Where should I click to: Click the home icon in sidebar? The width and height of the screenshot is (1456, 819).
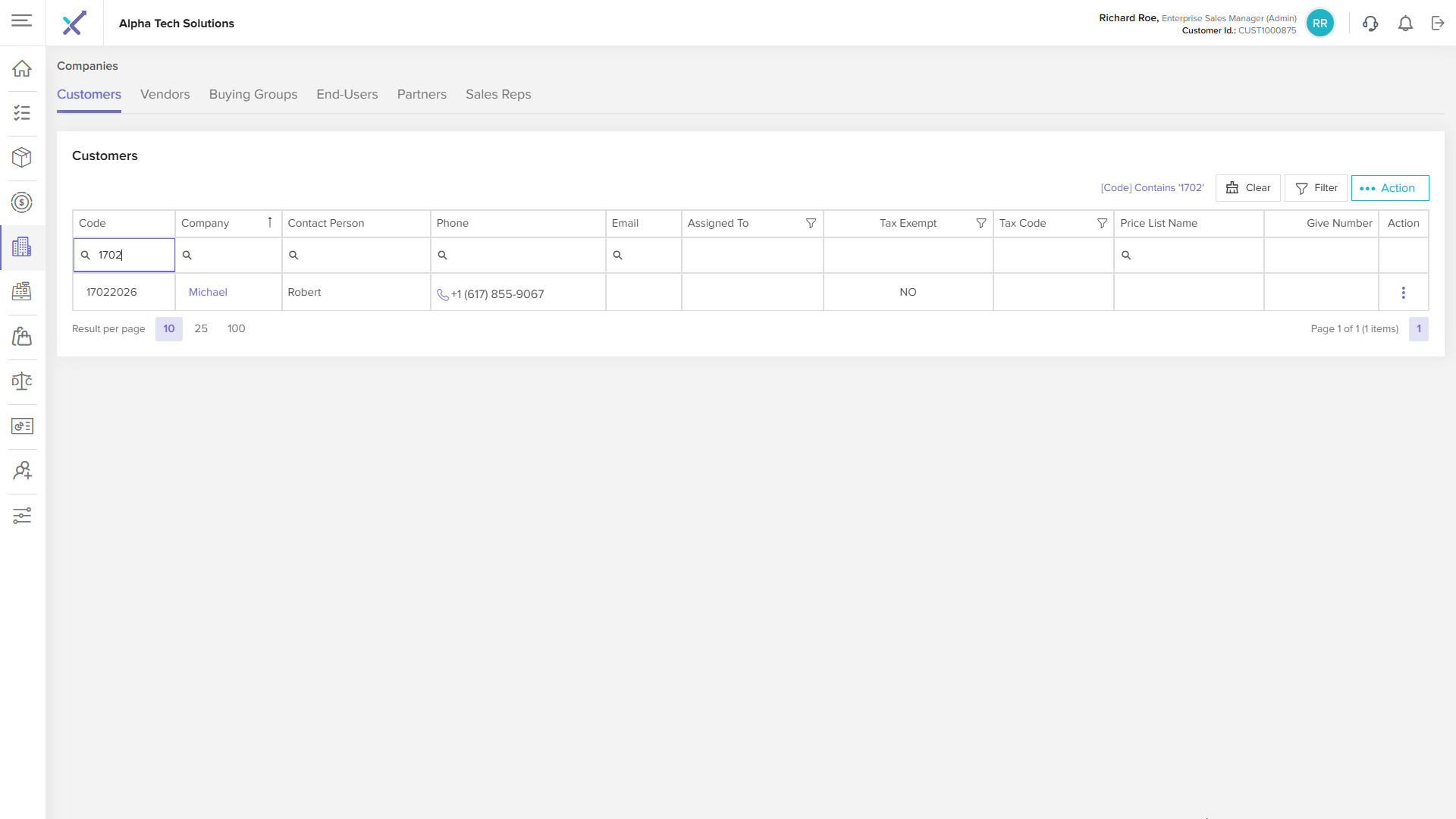[22, 68]
